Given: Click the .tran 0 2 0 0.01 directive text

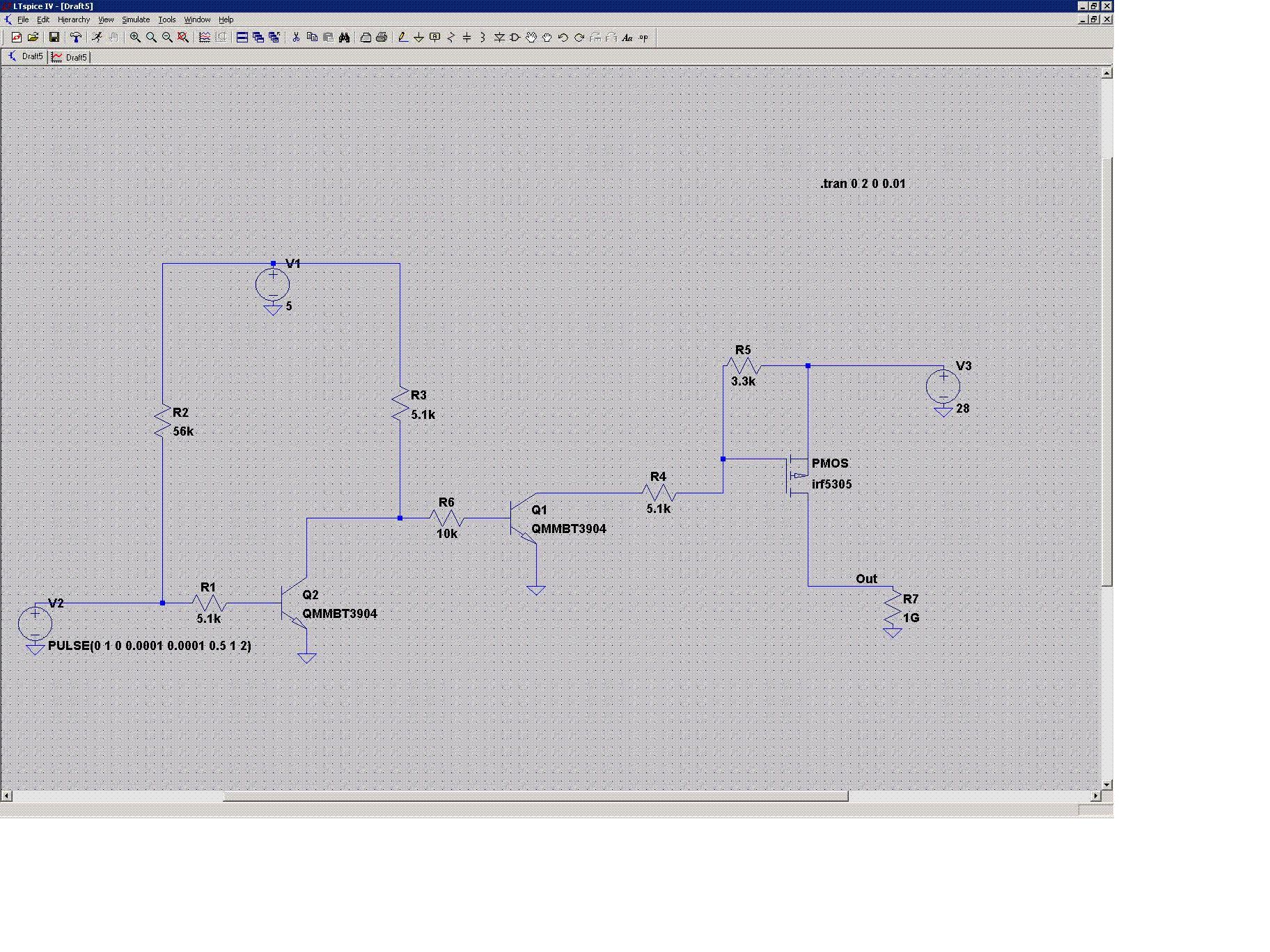Looking at the screenshot, I should 863,184.
